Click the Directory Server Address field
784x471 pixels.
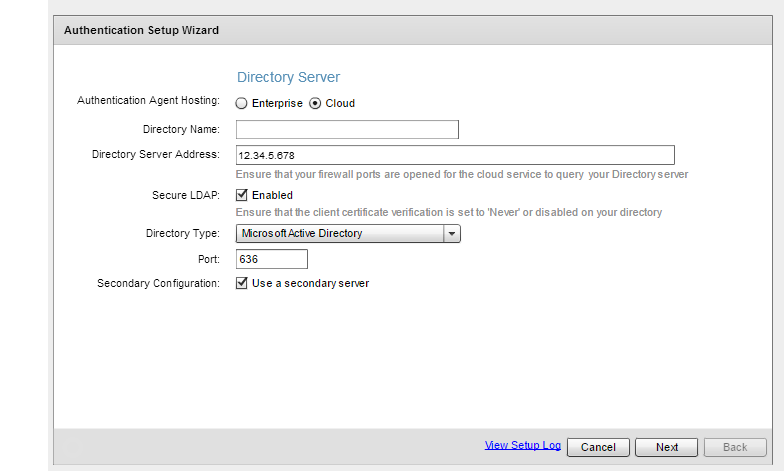(455, 155)
